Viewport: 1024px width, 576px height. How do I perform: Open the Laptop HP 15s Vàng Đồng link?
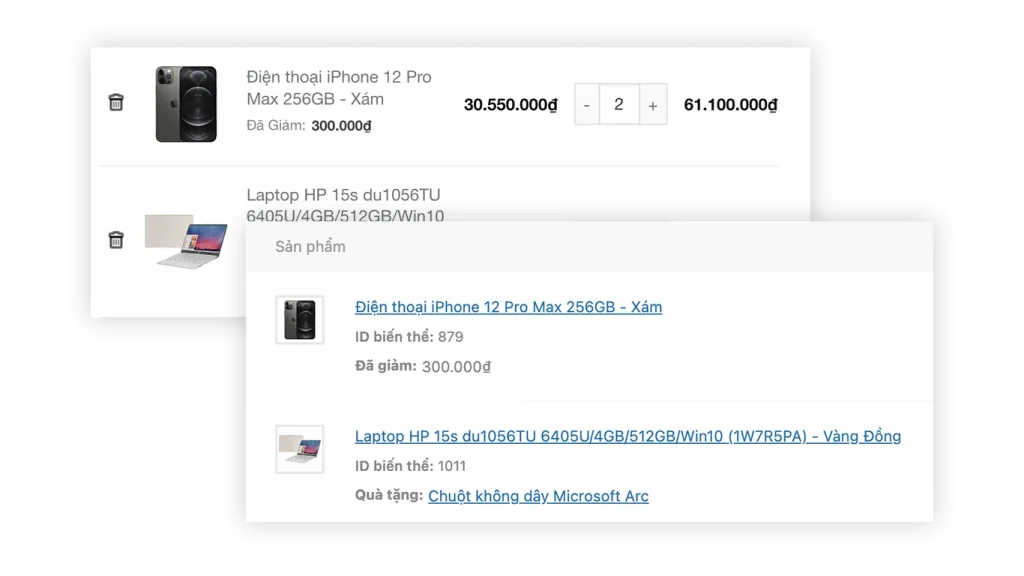[628, 436]
